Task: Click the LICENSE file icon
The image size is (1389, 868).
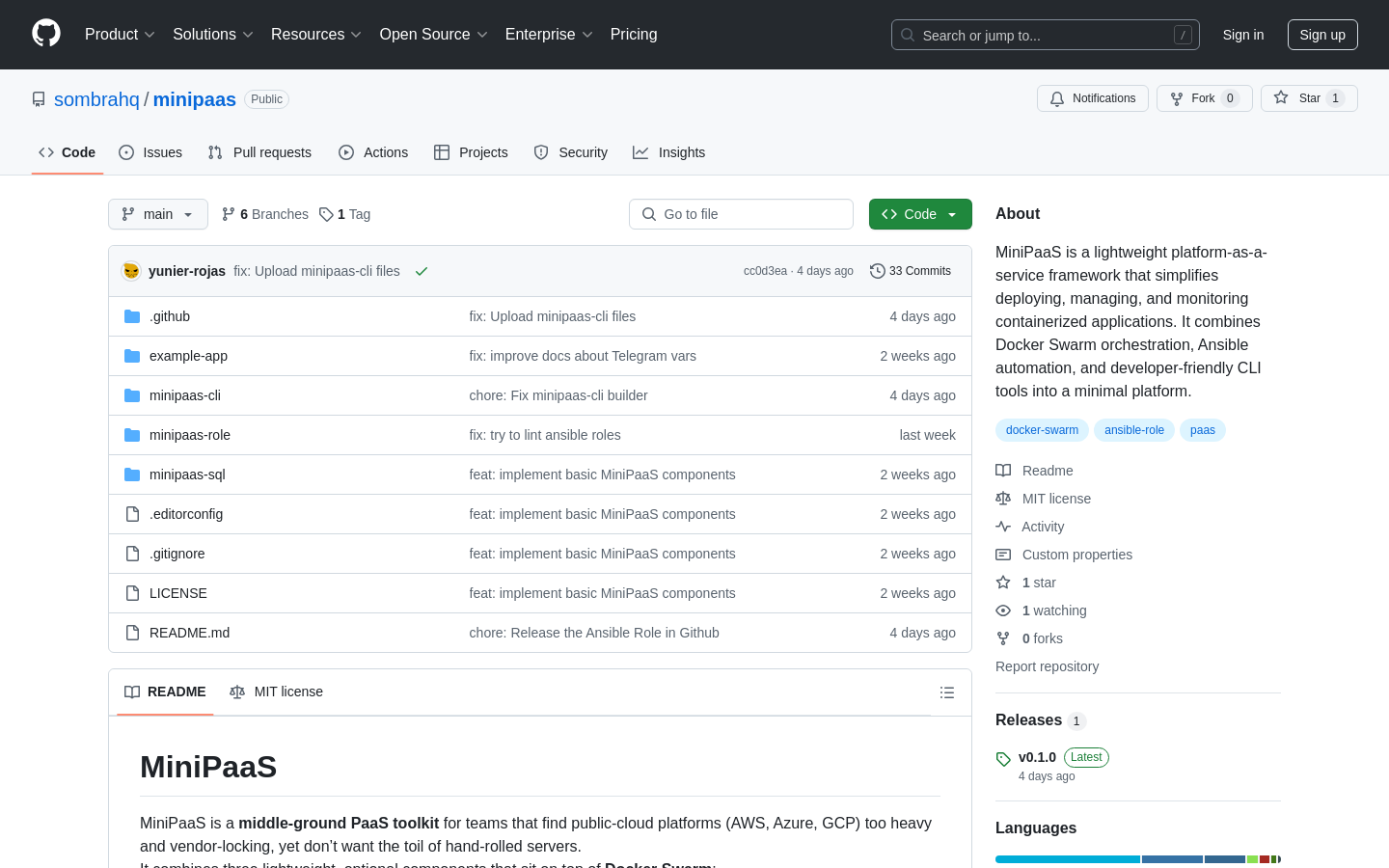Action: tap(132, 593)
